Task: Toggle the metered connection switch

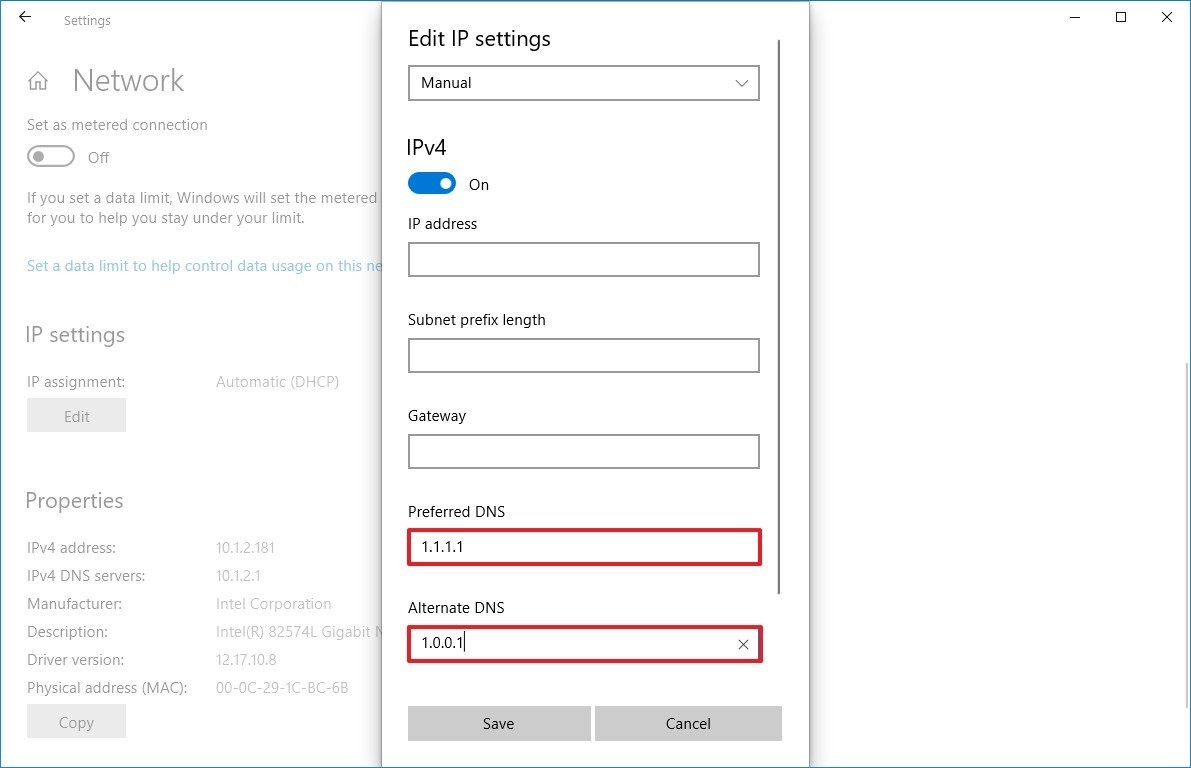Action: 51,157
